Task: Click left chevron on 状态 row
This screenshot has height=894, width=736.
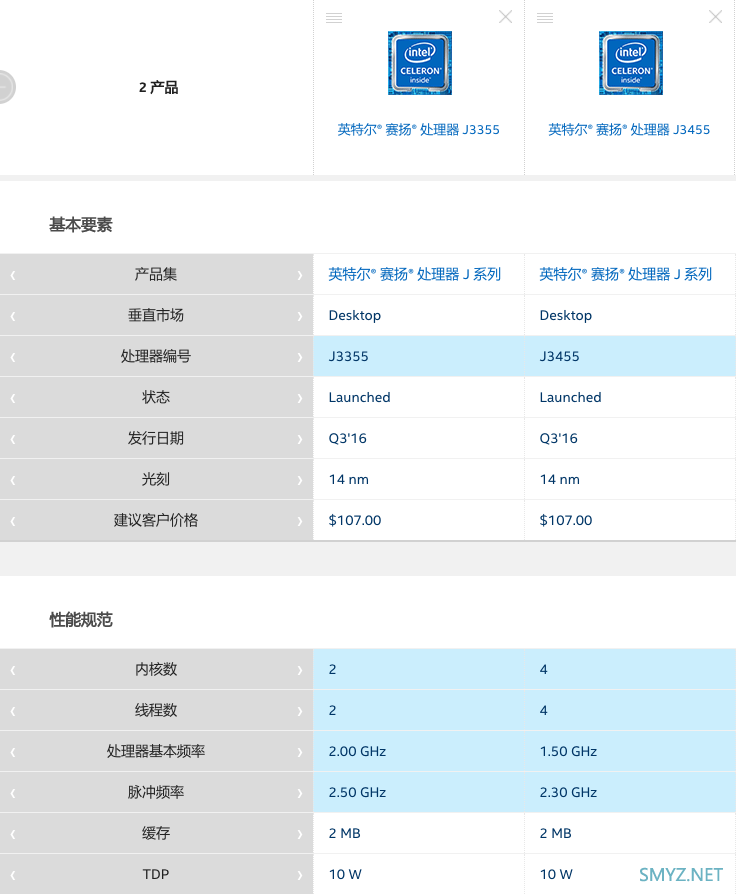Action: tap(13, 399)
